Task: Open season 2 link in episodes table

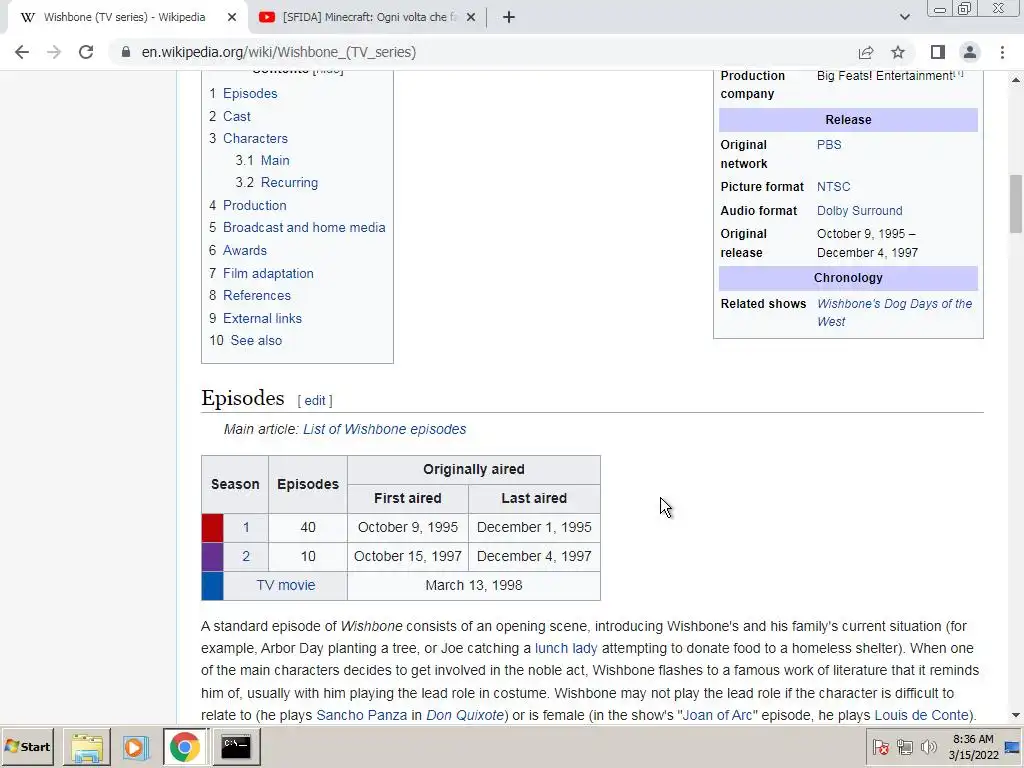Action: [246, 556]
